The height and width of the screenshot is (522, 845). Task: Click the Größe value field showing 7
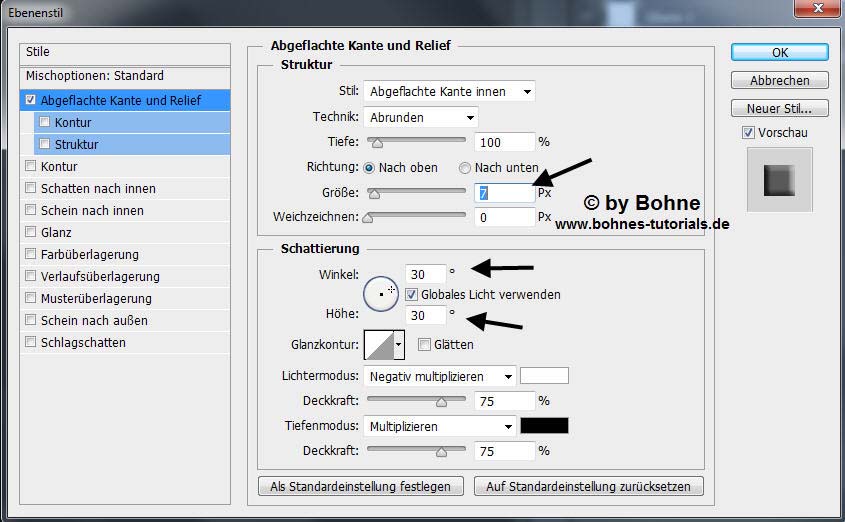pyautogui.click(x=505, y=193)
